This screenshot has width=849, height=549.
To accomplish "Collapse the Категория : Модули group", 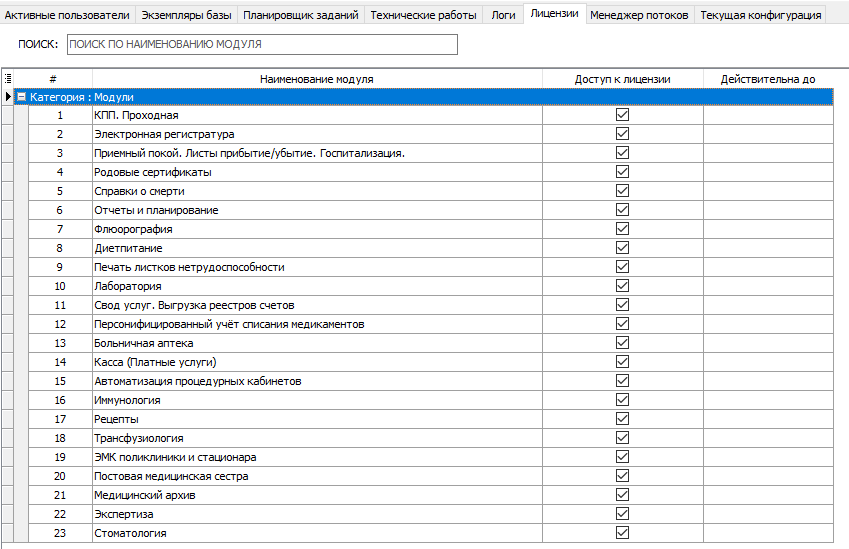I will [x=22, y=97].
